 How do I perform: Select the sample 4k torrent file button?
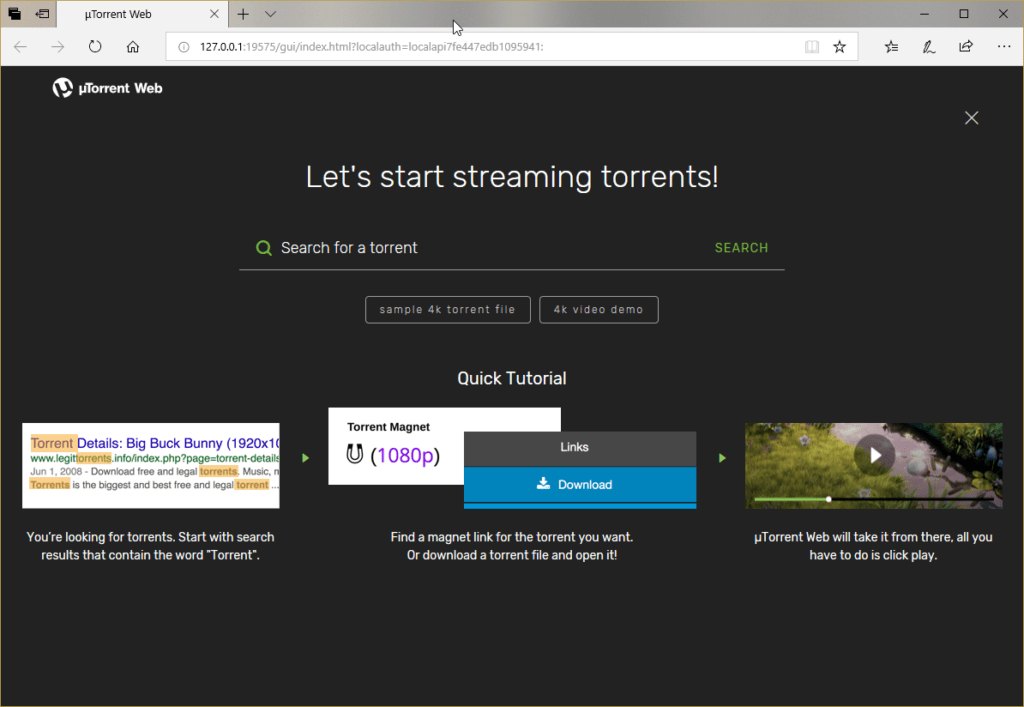[447, 310]
